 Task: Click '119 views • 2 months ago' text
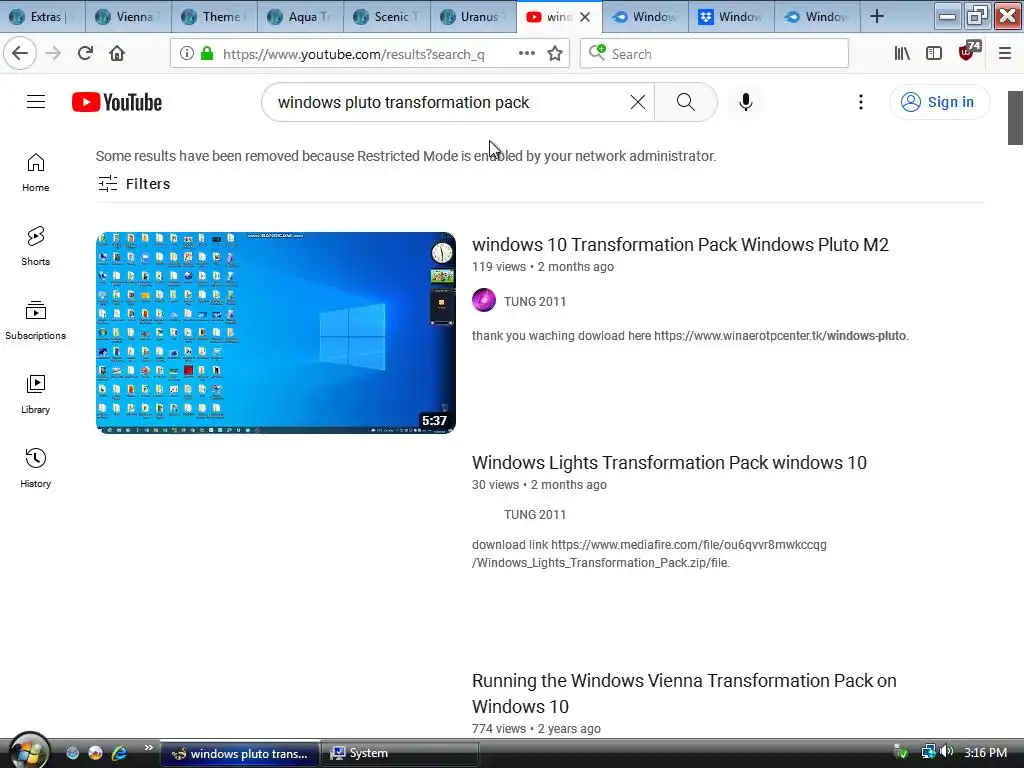[543, 266]
